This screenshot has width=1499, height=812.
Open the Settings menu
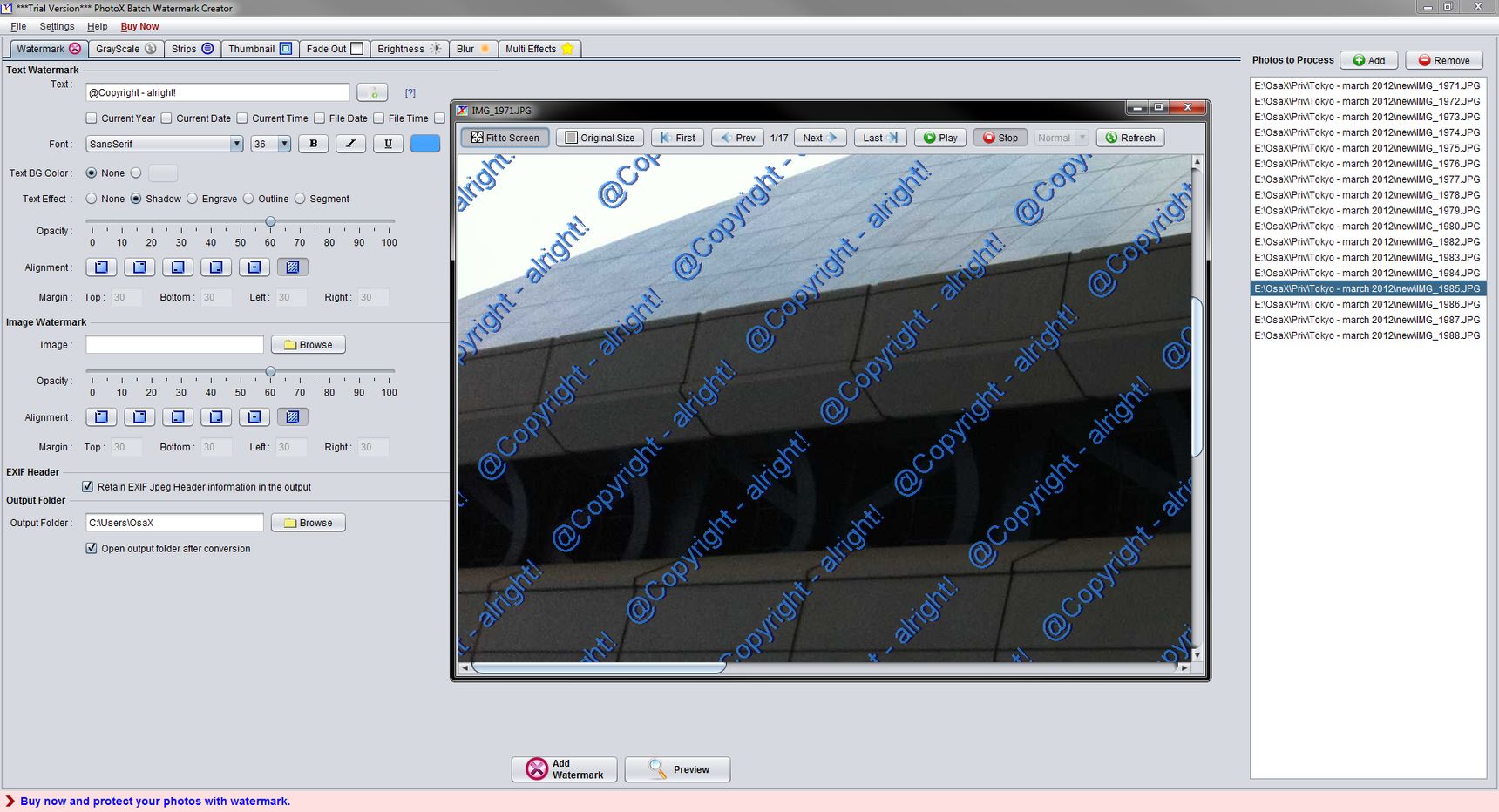click(x=57, y=26)
